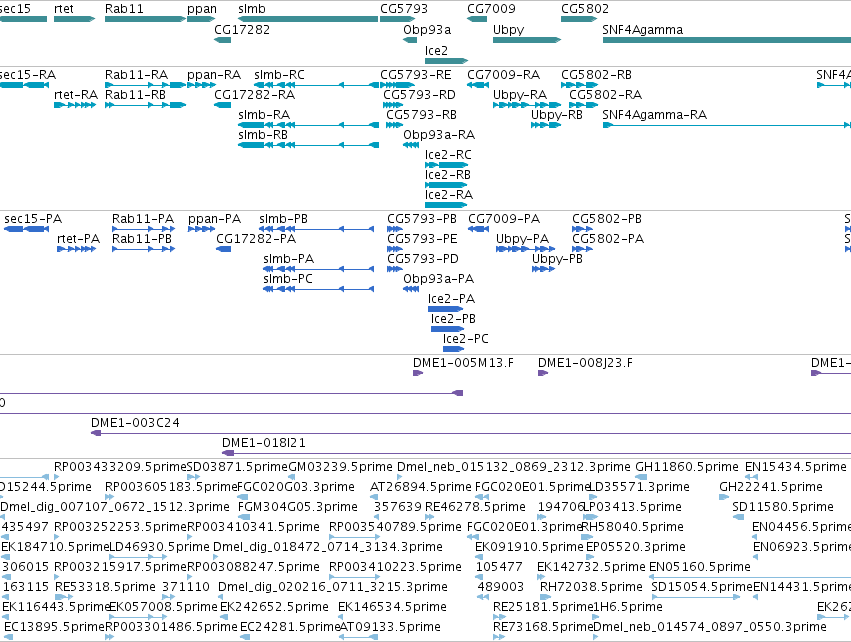Select clone DME1-018I21

pyautogui.click(x=536, y=453)
